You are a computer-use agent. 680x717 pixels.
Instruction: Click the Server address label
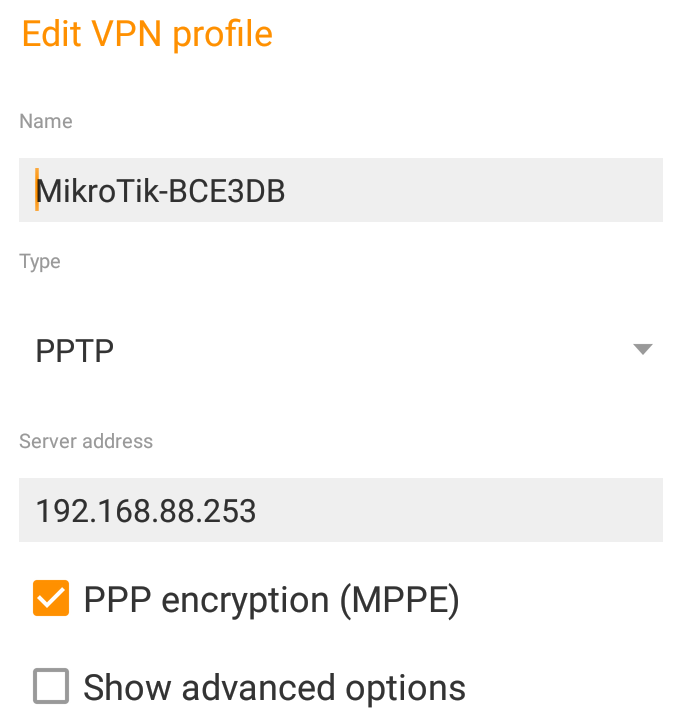pyautogui.click(x=86, y=441)
